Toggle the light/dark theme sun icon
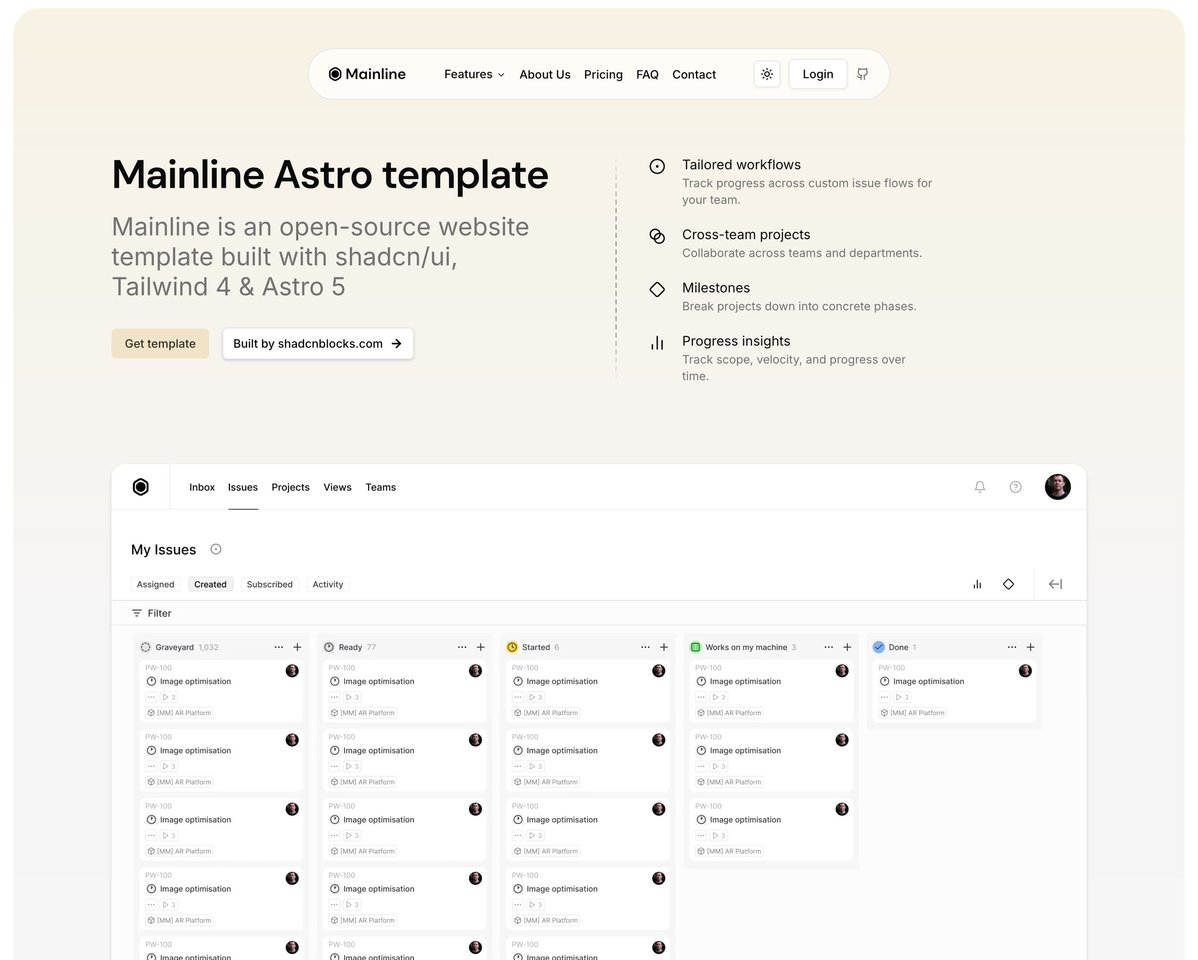The height and width of the screenshot is (960, 1198). [x=767, y=74]
